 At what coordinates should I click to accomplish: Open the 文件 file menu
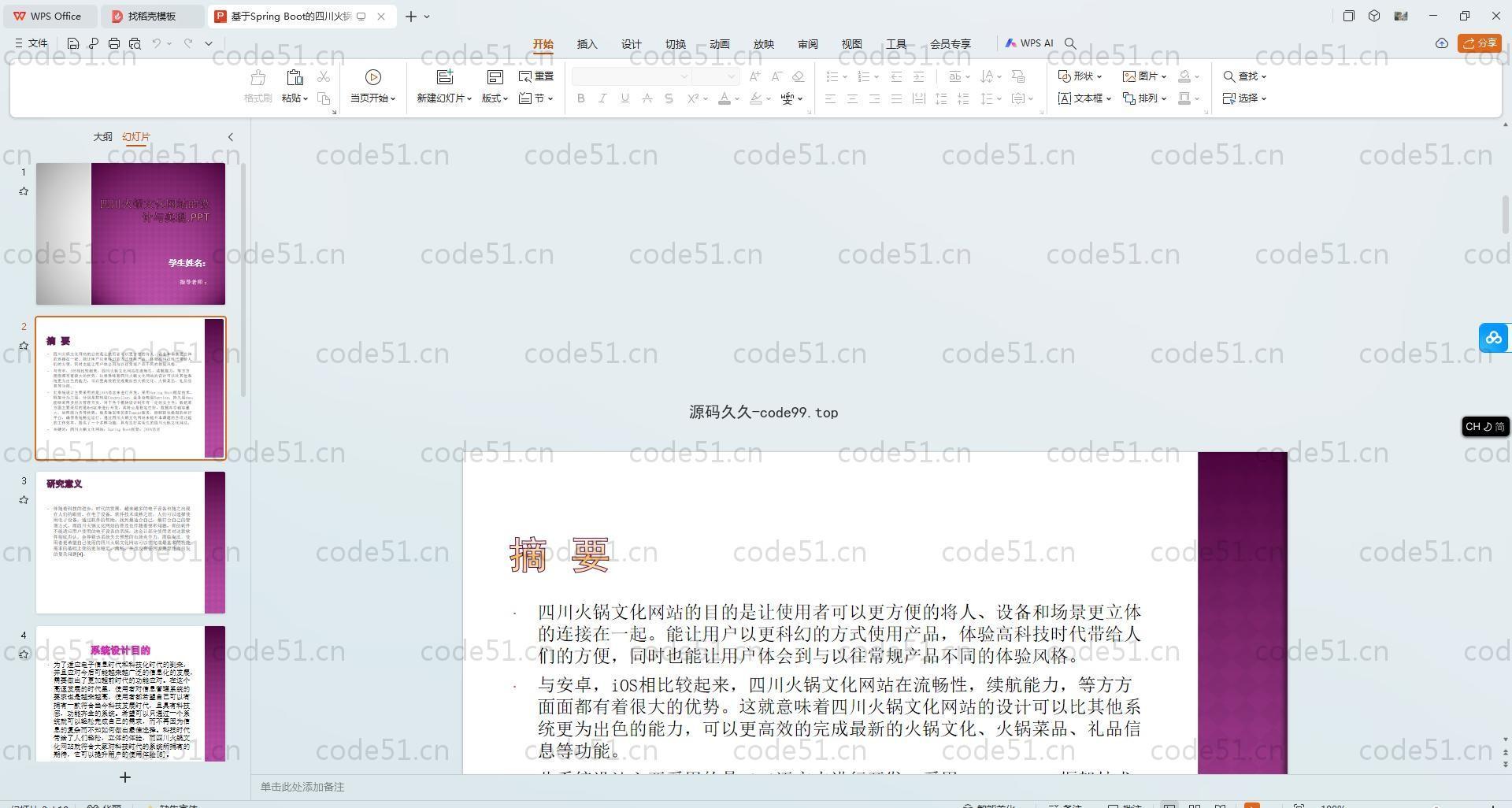[x=31, y=43]
